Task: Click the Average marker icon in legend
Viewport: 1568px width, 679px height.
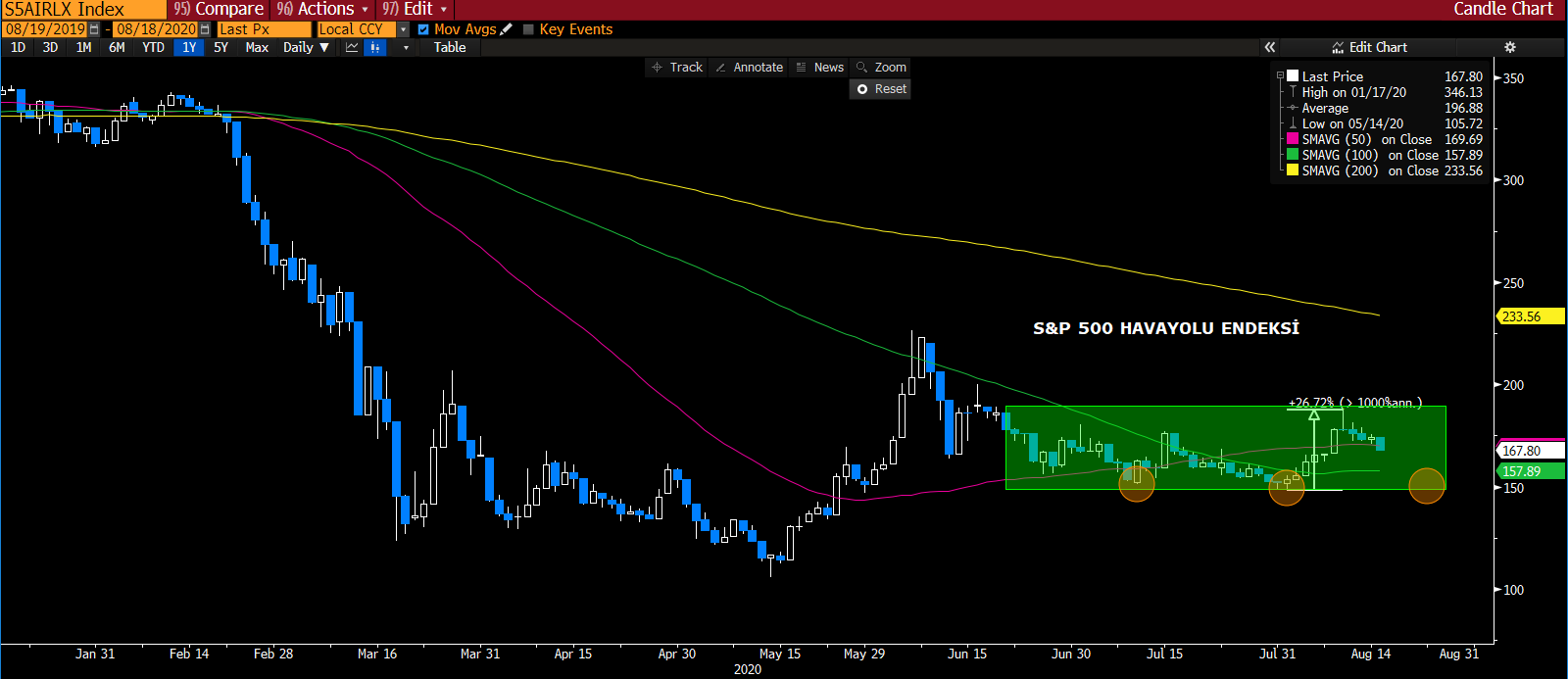Action: click(1293, 108)
